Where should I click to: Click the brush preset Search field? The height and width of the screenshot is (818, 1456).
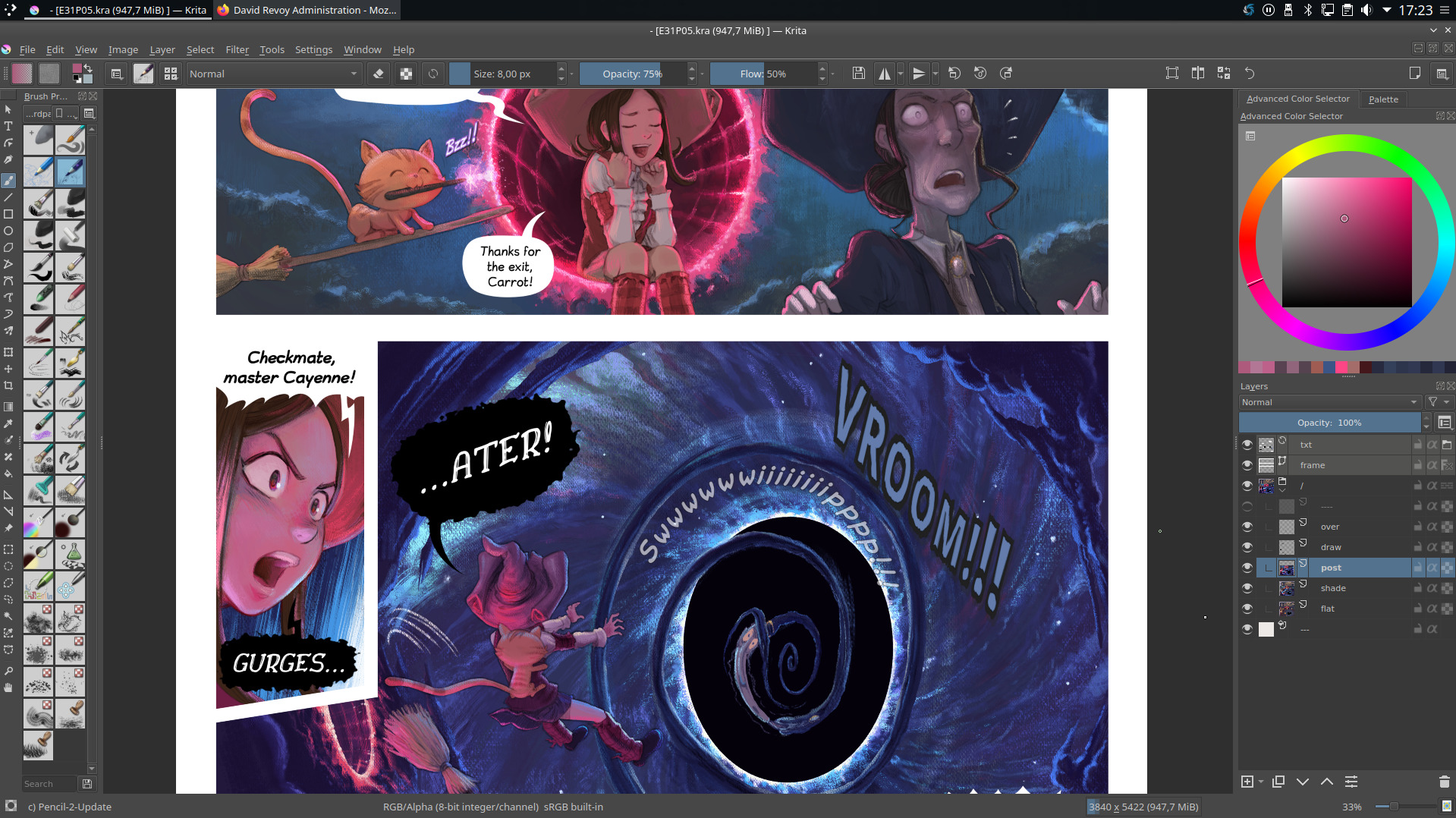point(49,784)
